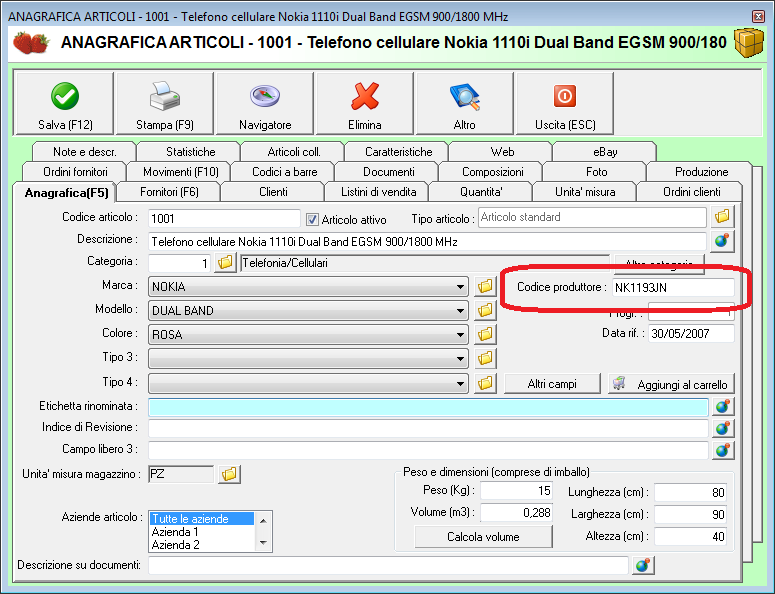Select Tutte le aziende in list

click(x=202, y=519)
